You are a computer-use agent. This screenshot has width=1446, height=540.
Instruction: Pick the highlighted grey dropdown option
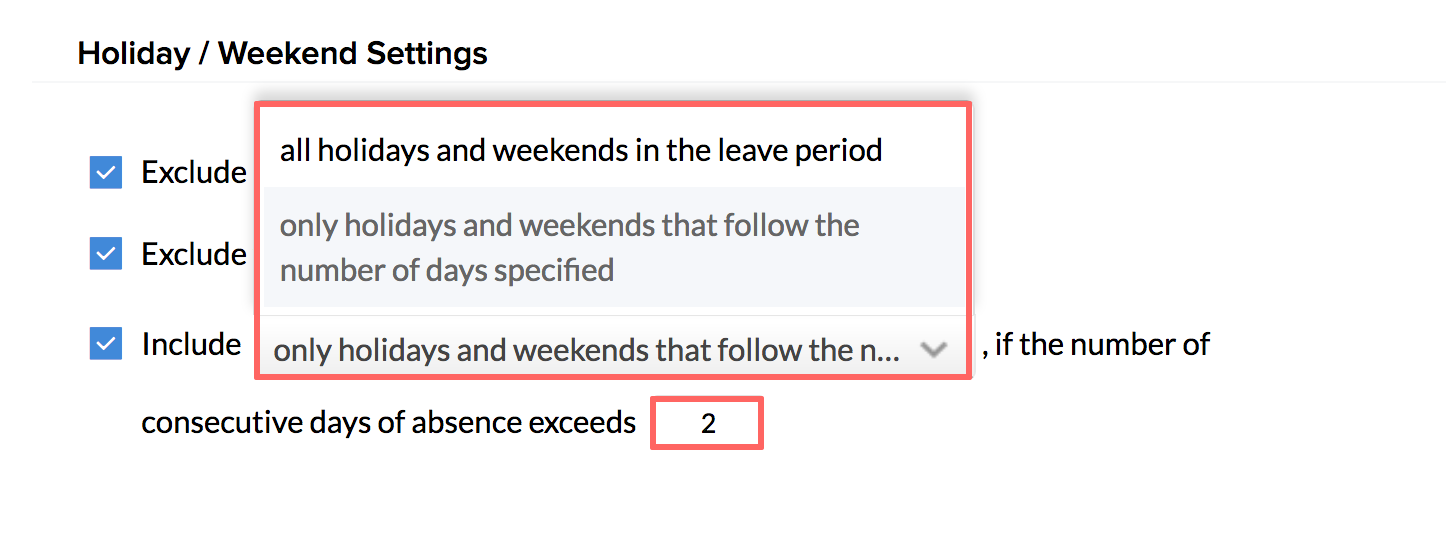click(568, 247)
